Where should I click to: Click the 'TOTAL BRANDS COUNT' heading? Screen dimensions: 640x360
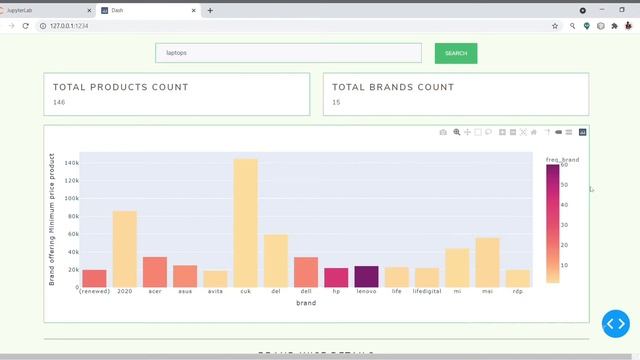pyautogui.click(x=393, y=87)
